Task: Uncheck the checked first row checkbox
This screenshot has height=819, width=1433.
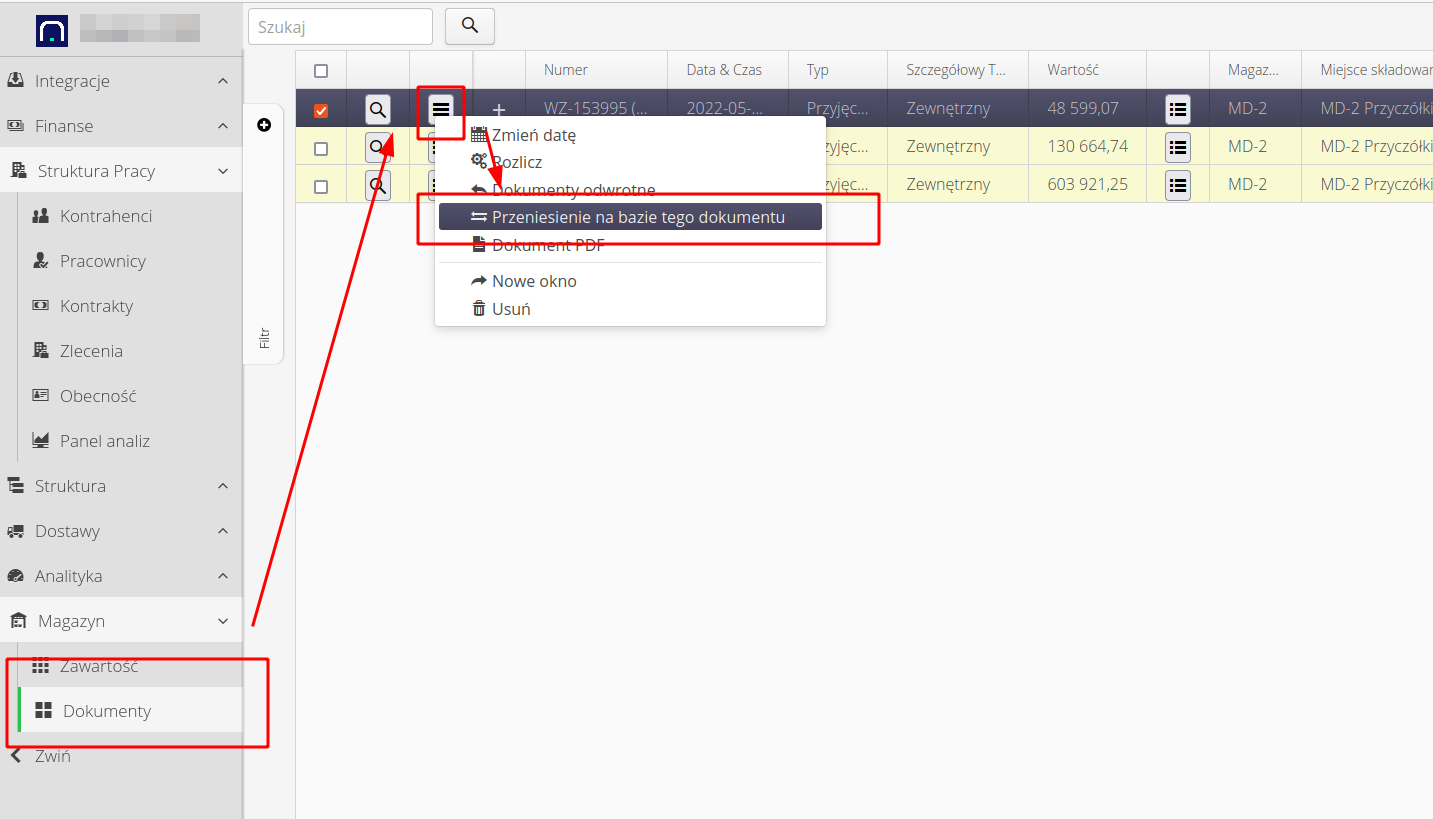Action: 321,110
